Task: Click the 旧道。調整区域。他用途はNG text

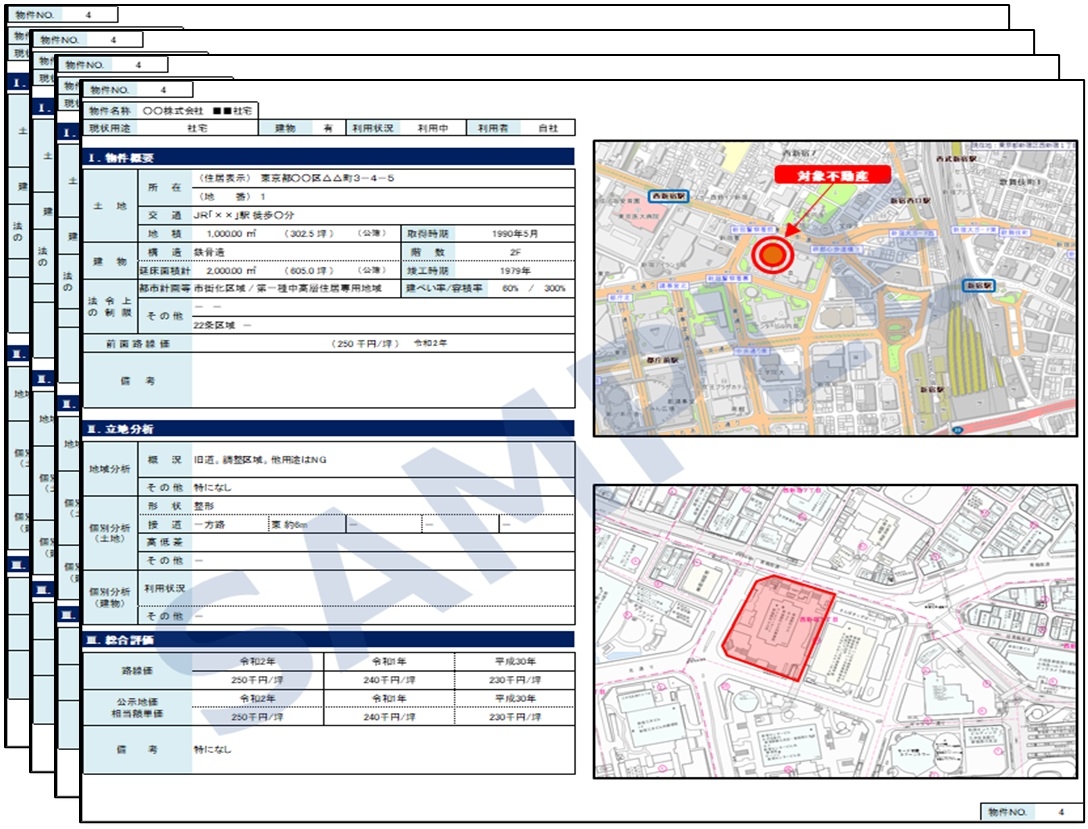Action: tap(260, 460)
